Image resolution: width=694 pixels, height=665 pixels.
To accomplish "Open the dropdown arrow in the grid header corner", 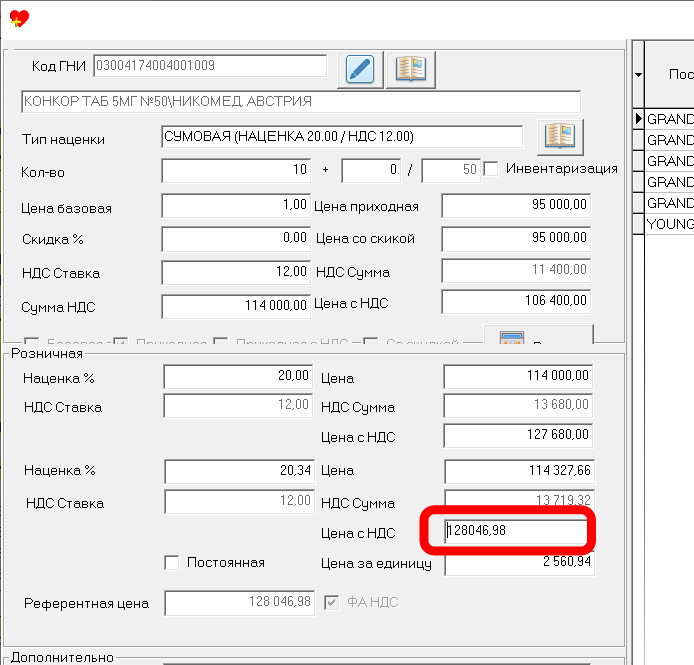I will [638, 74].
